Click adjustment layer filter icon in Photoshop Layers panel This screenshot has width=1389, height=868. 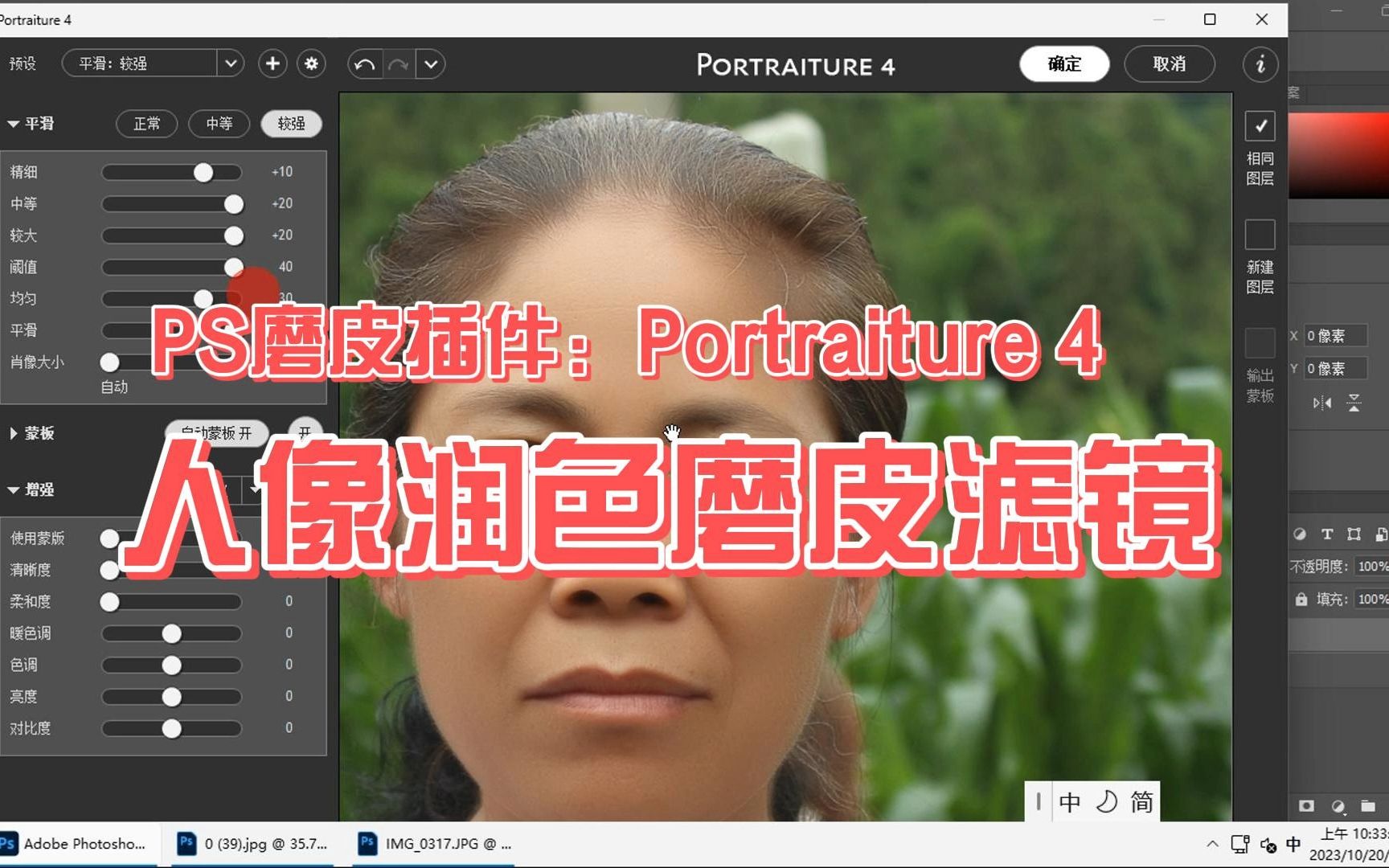click(x=1300, y=534)
